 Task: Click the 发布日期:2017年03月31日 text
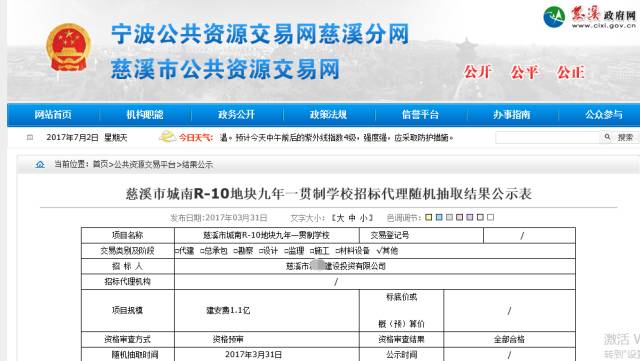tap(219, 218)
